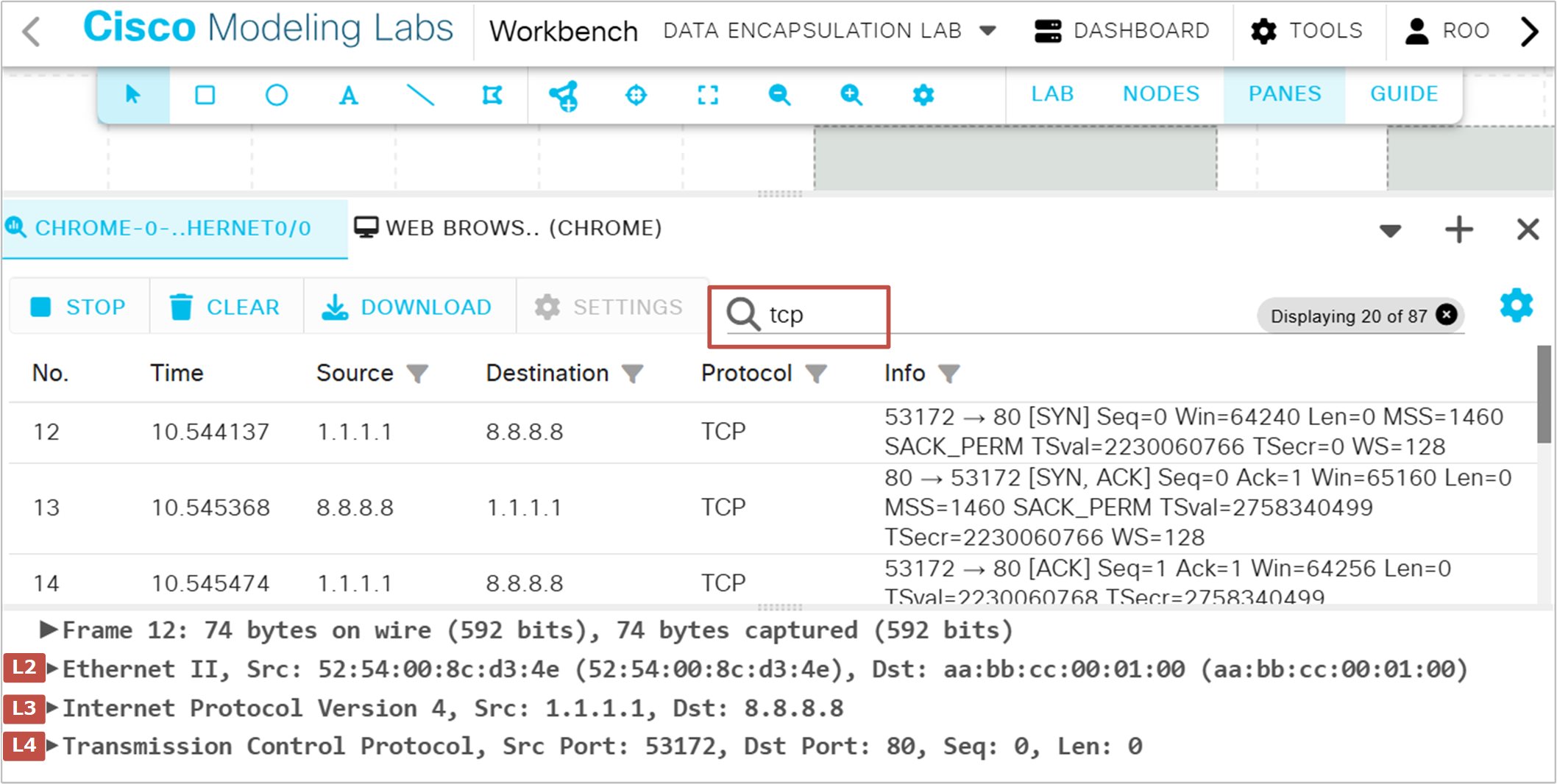This screenshot has width=1557, height=784.
Task: Select the pointer arrow tool
Action: (133, 95)
